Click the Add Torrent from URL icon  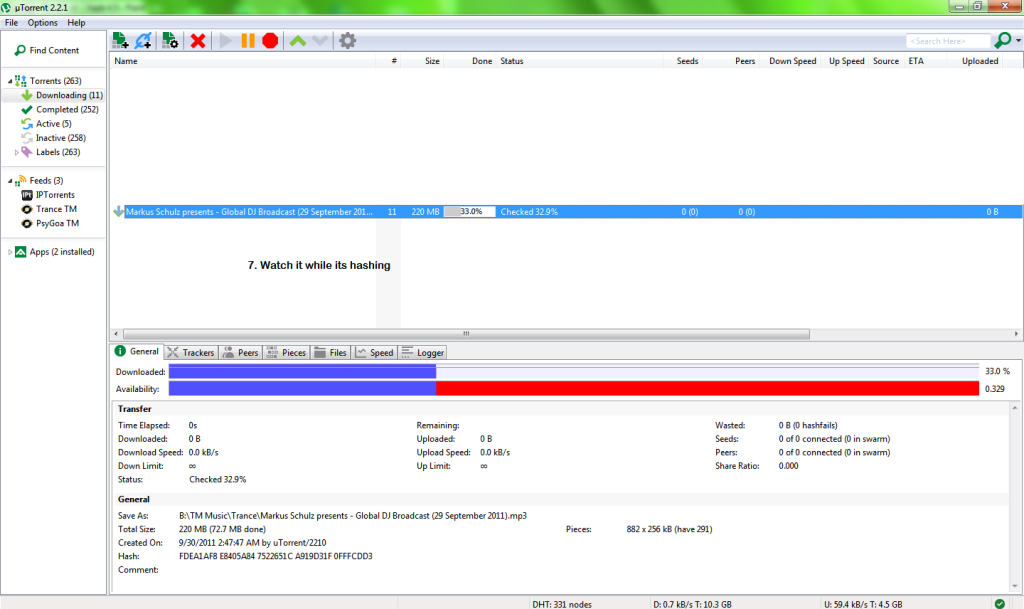[x=143, y=40]
